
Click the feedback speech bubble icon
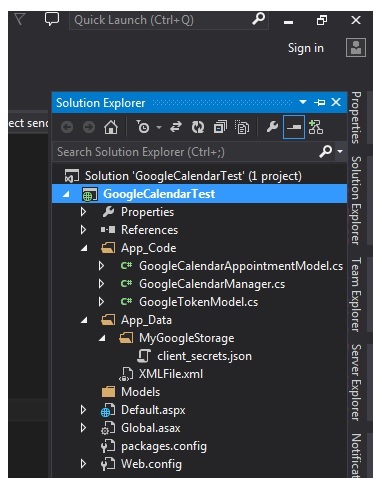52,19
